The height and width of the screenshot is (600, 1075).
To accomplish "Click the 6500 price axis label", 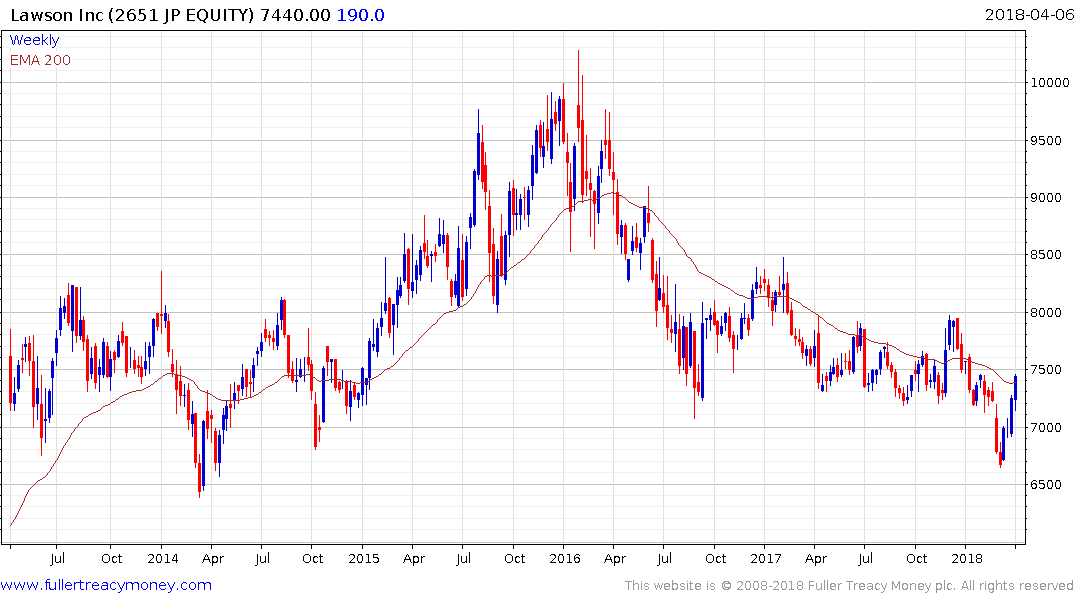I will point(1046,485).
